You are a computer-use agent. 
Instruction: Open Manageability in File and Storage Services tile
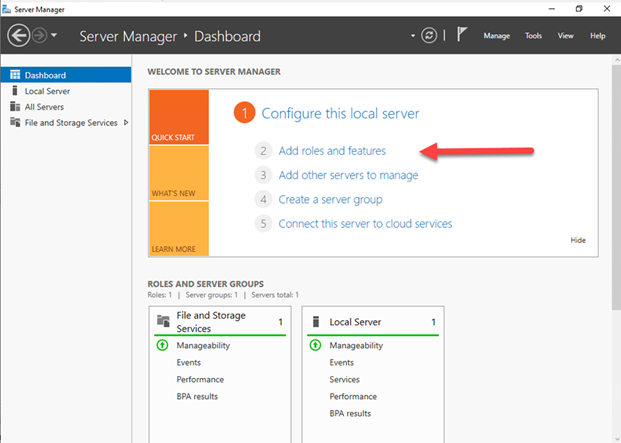coord(203,346)
